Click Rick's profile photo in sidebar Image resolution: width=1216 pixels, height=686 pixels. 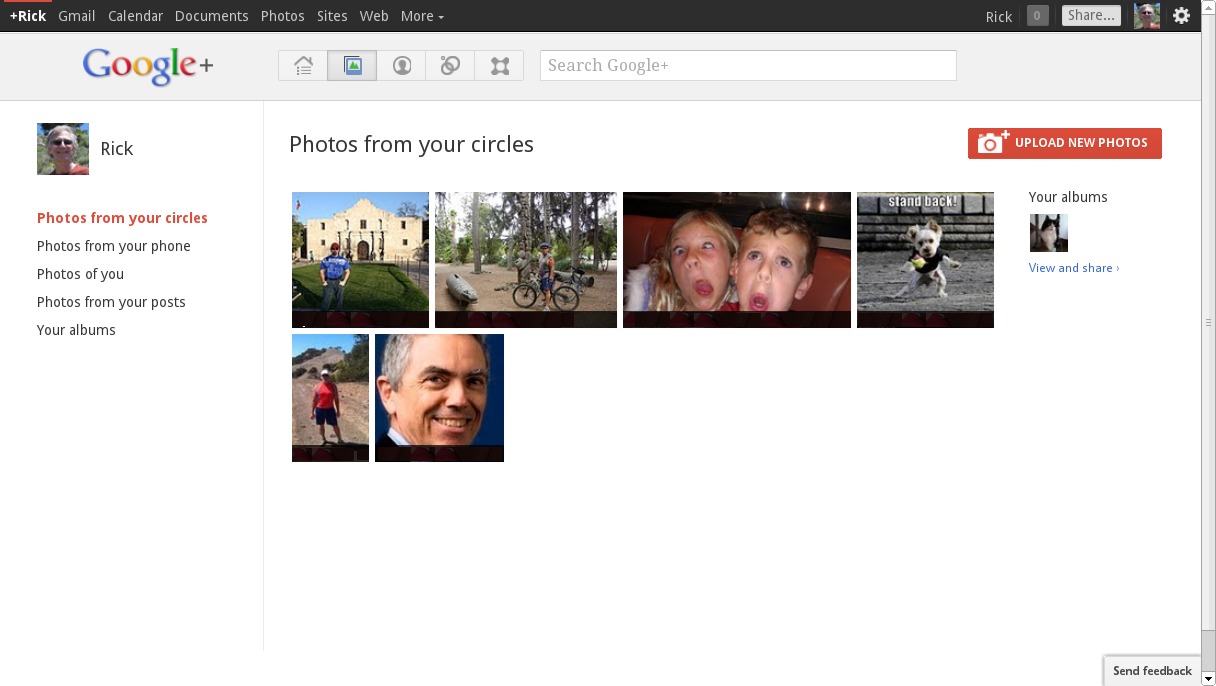(x=63, y=149)
